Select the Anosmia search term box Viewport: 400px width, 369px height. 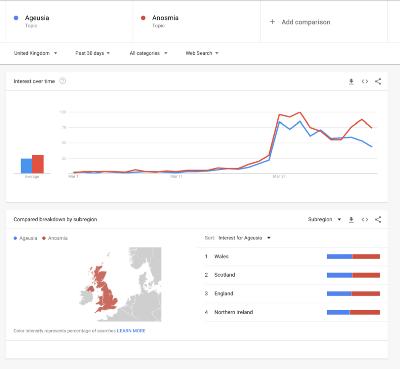(x=197, y=21)
